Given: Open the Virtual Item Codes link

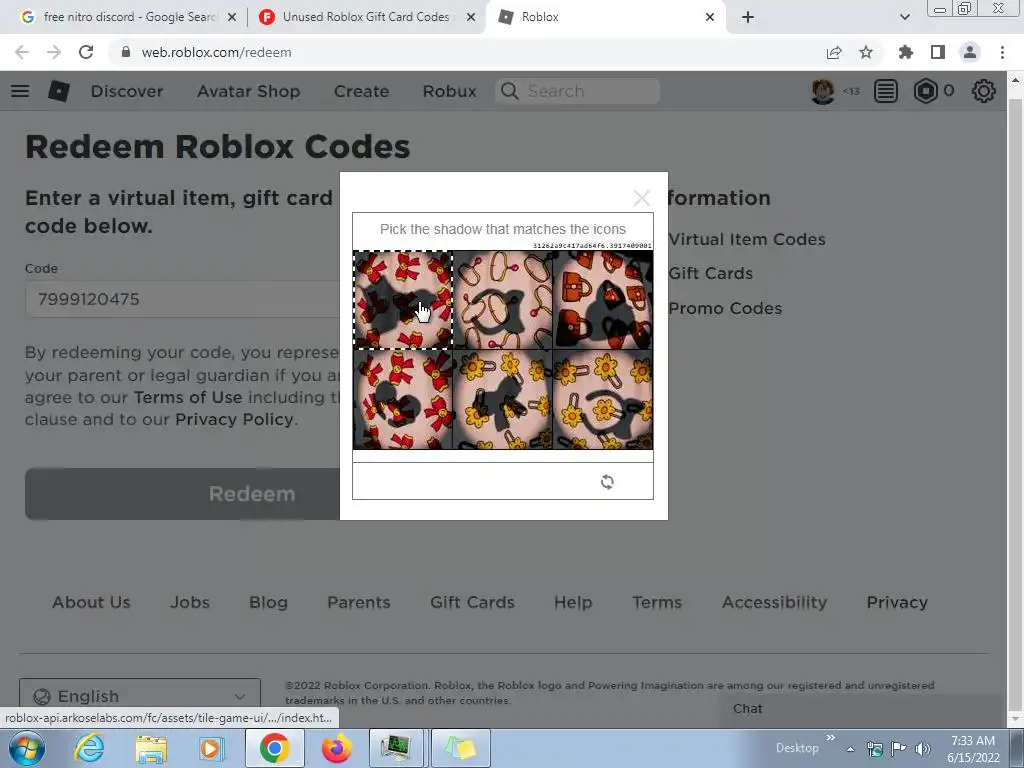Looking at the screenshot, I should click(x=747, y=239).
